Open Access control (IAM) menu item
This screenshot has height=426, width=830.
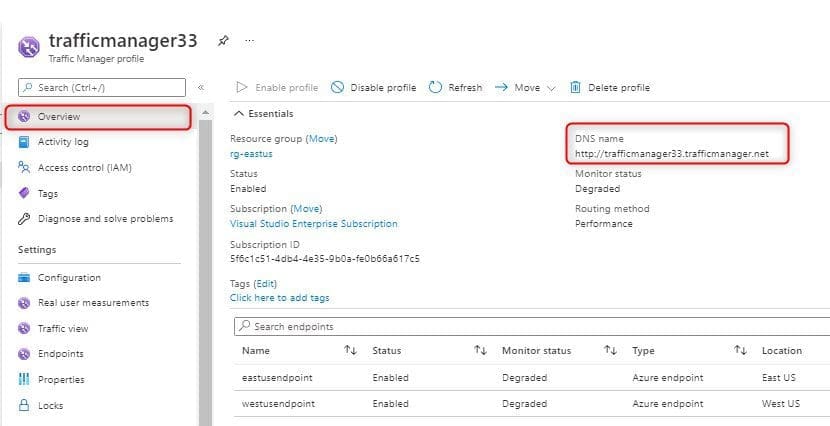point(85,168)
